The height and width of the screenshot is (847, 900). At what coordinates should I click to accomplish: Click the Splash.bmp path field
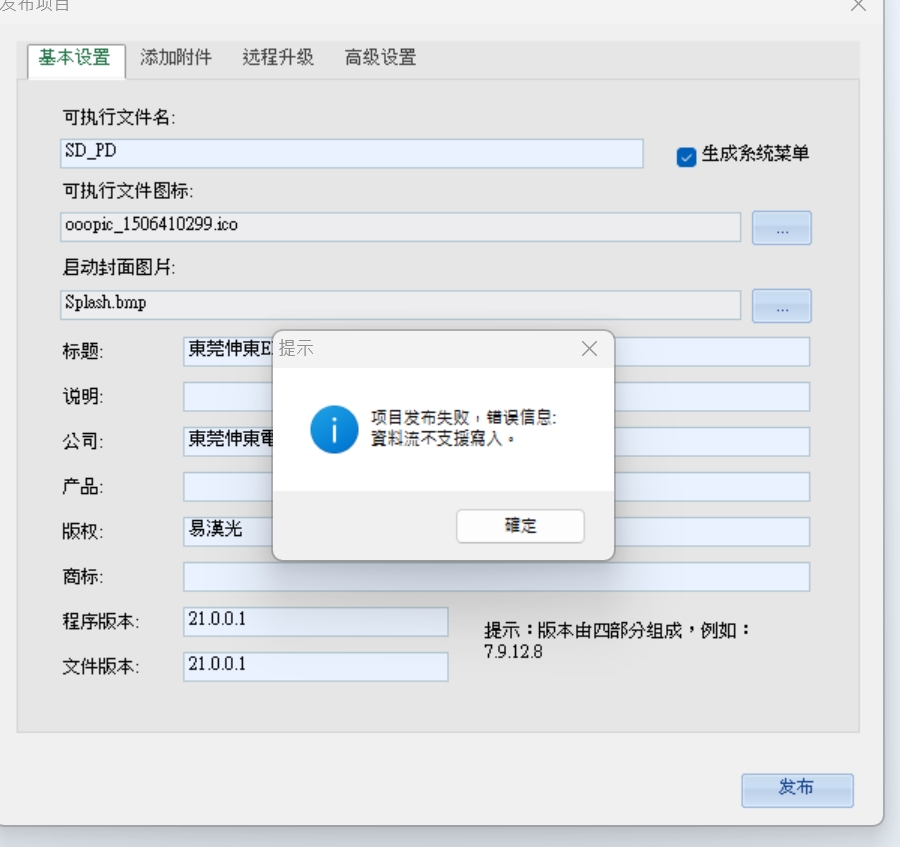click(400, 304)
